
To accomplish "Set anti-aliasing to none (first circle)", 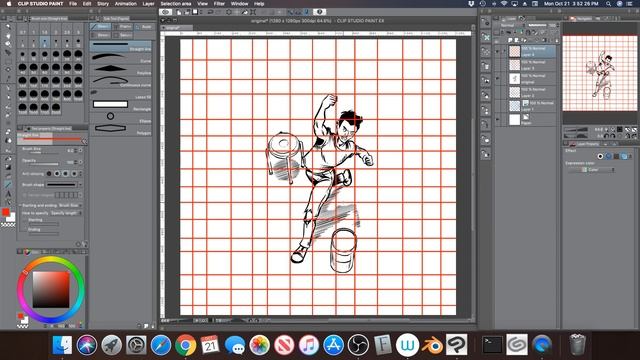I will pyautogui.click(x=49, y=173).
